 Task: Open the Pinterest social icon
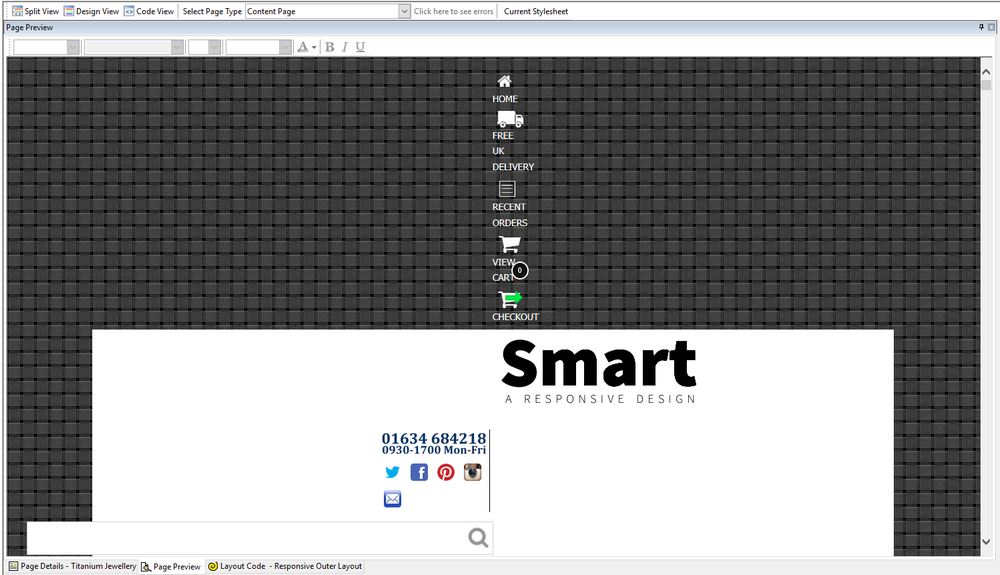(x=446, y=472)
